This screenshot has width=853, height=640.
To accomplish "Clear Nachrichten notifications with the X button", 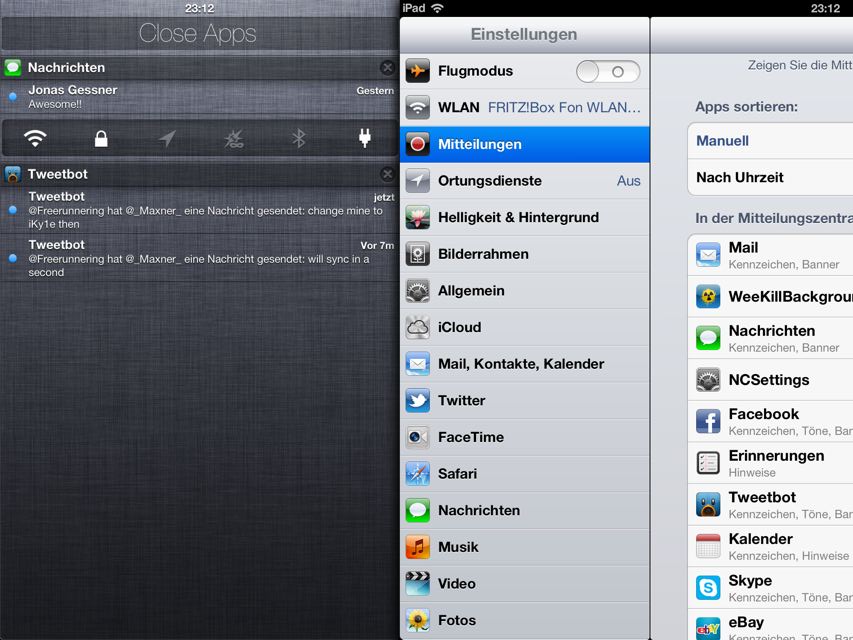I will point(387,67).
